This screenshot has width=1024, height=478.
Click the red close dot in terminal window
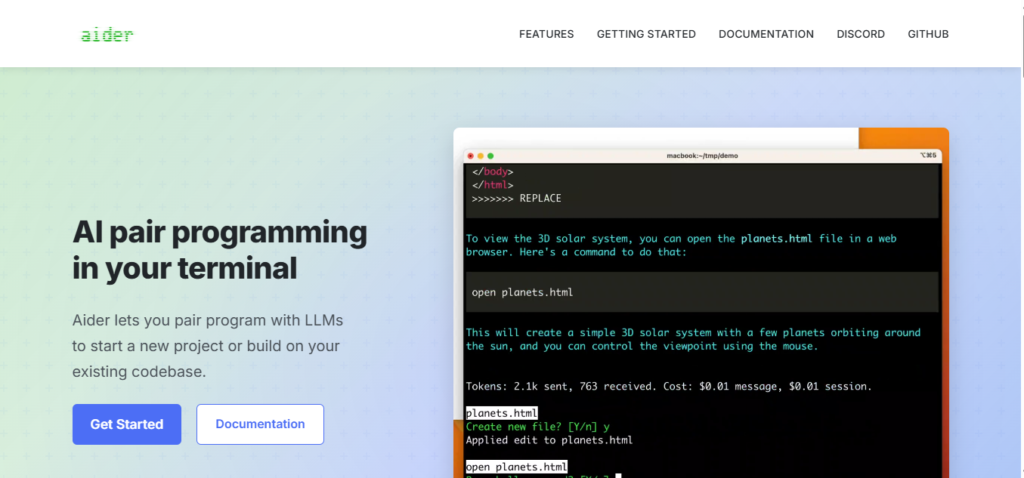[x=471, y=156]
